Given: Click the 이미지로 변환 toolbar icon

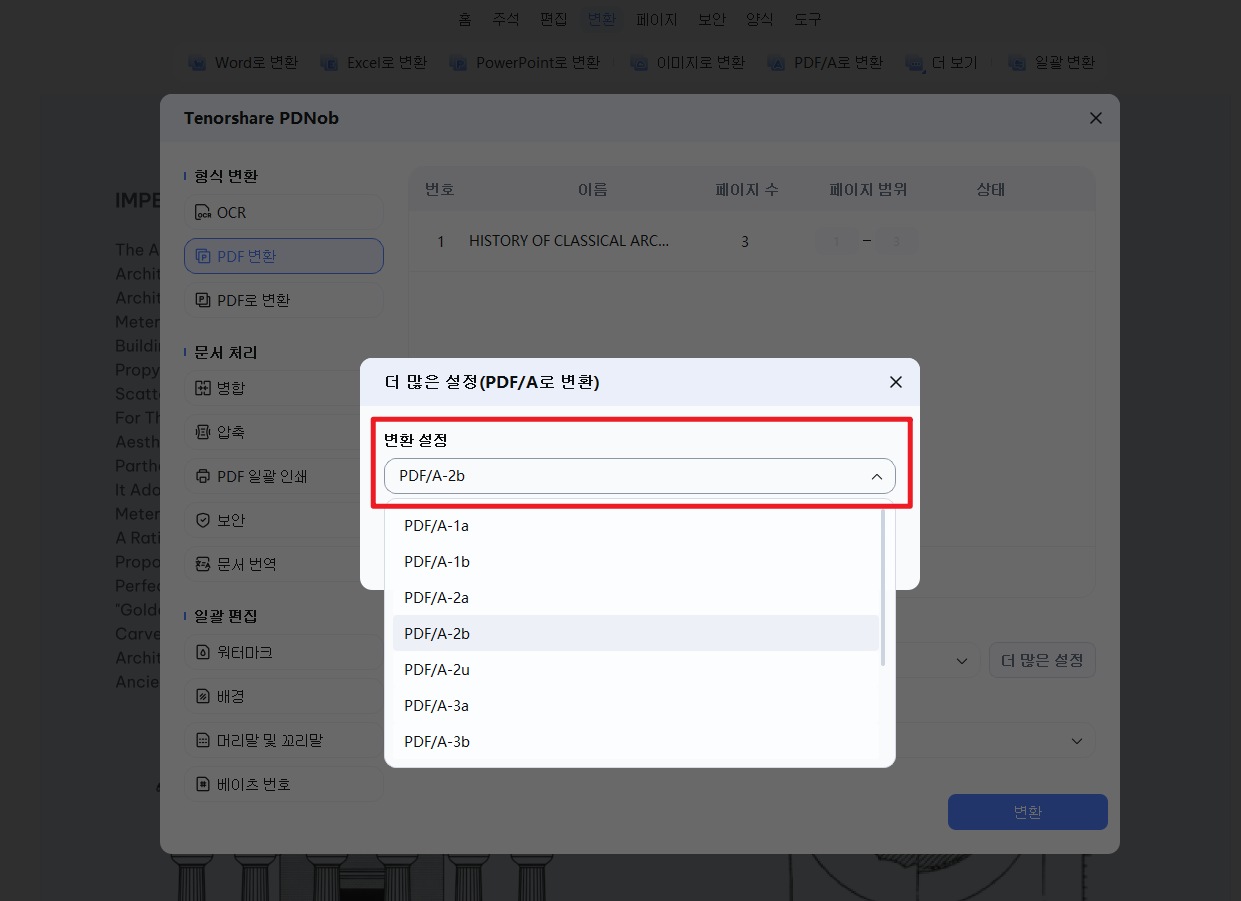Looking at the screenshot, I should click(x=640, y=63).
